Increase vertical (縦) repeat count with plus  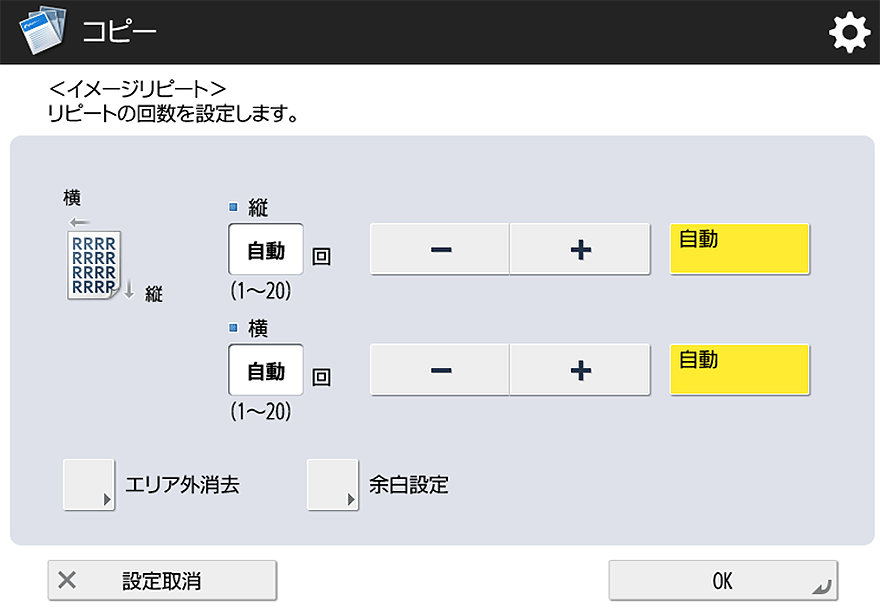580,249
